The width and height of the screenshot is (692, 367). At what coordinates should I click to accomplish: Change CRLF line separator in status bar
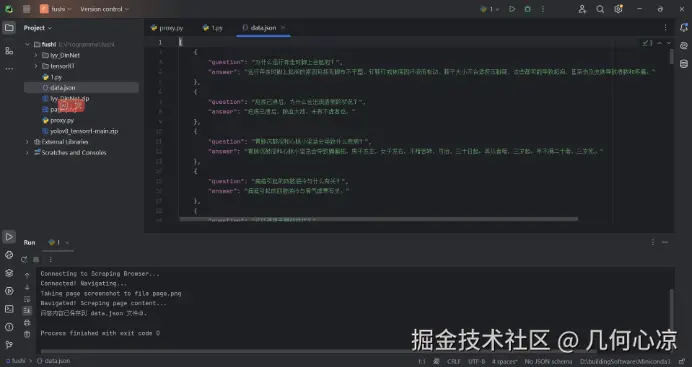coord(454,361)
